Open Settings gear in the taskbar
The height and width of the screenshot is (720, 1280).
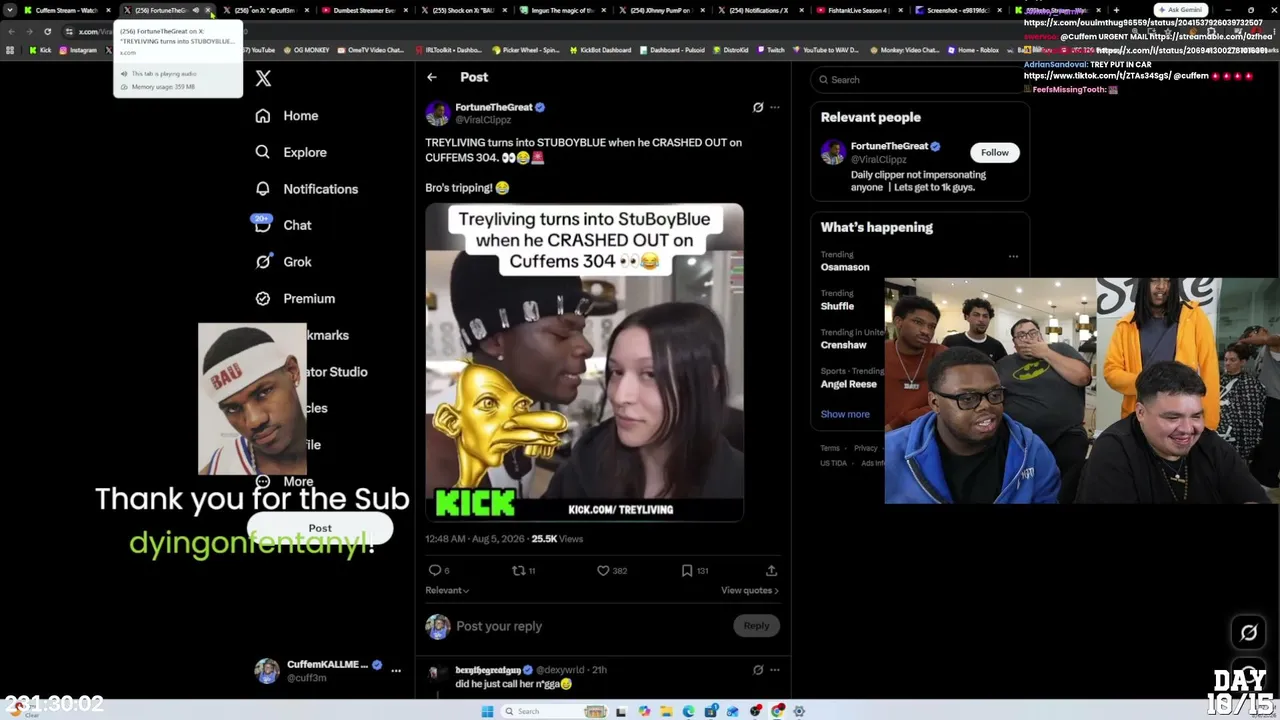[799, 711]
